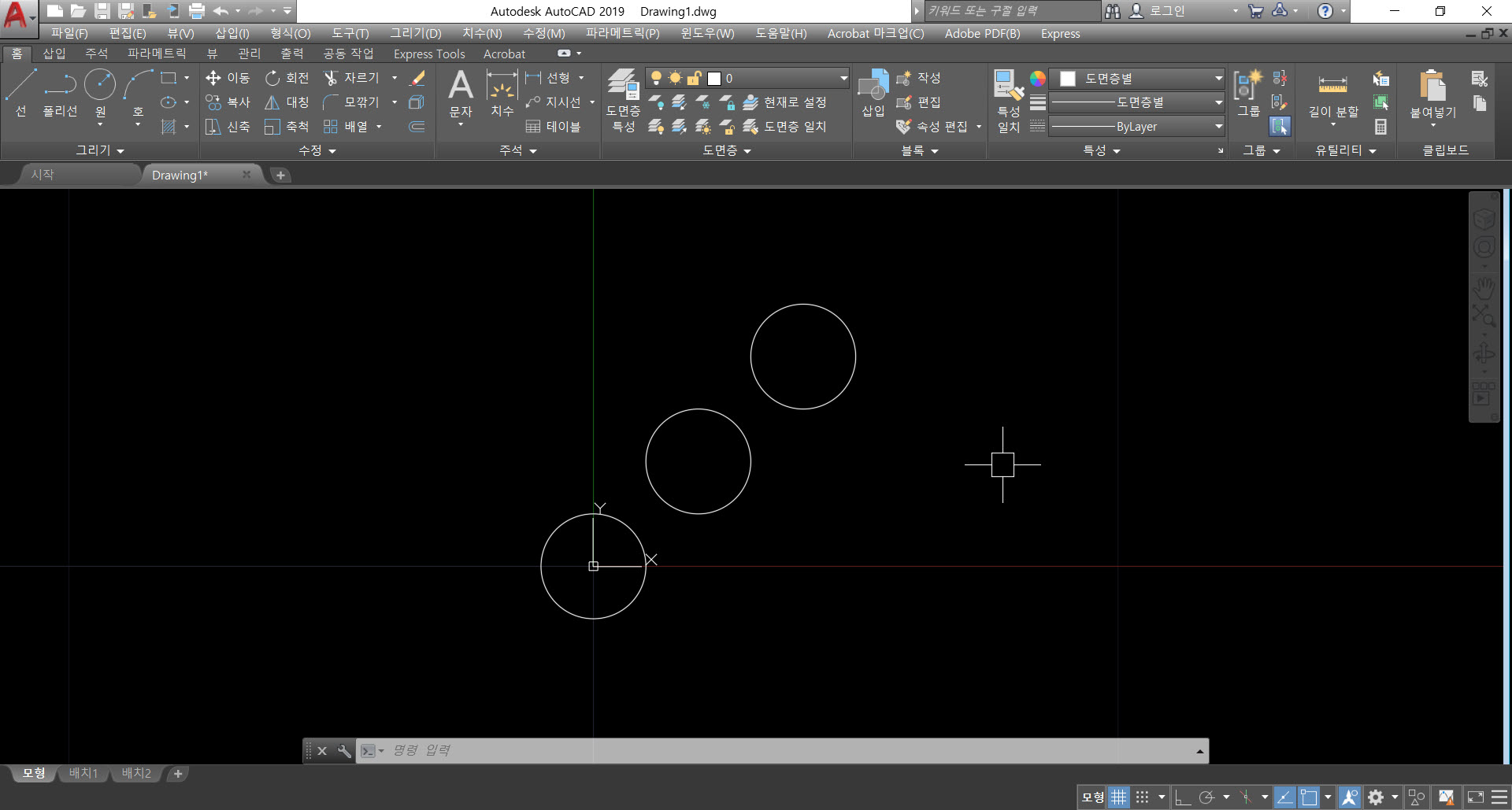1512x810 pixels.
Task: Click 도면층 일치 (Match Layer) button
Action: click(x=784, y=127)
